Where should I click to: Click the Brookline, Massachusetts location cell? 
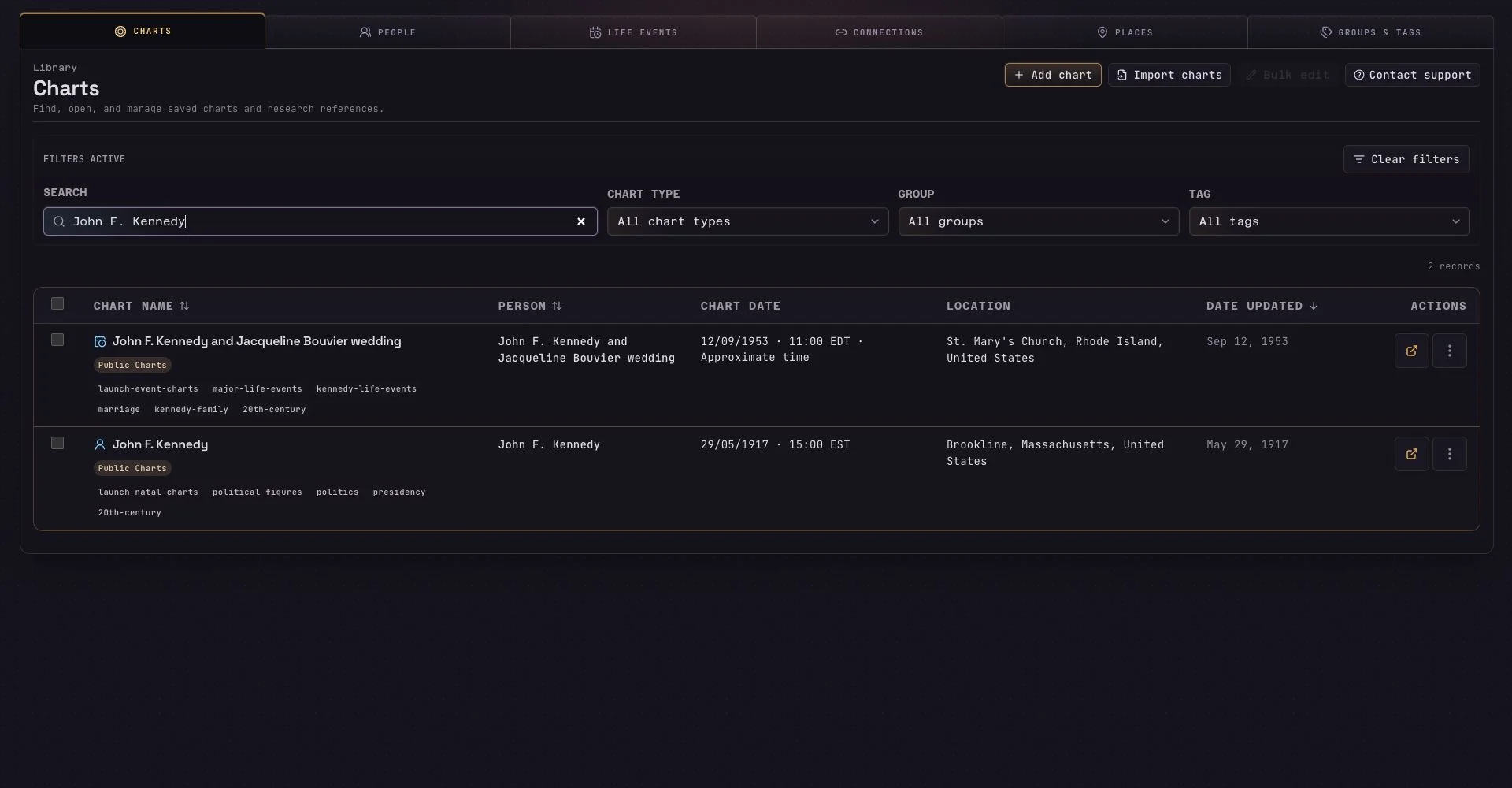point(1055,453)
